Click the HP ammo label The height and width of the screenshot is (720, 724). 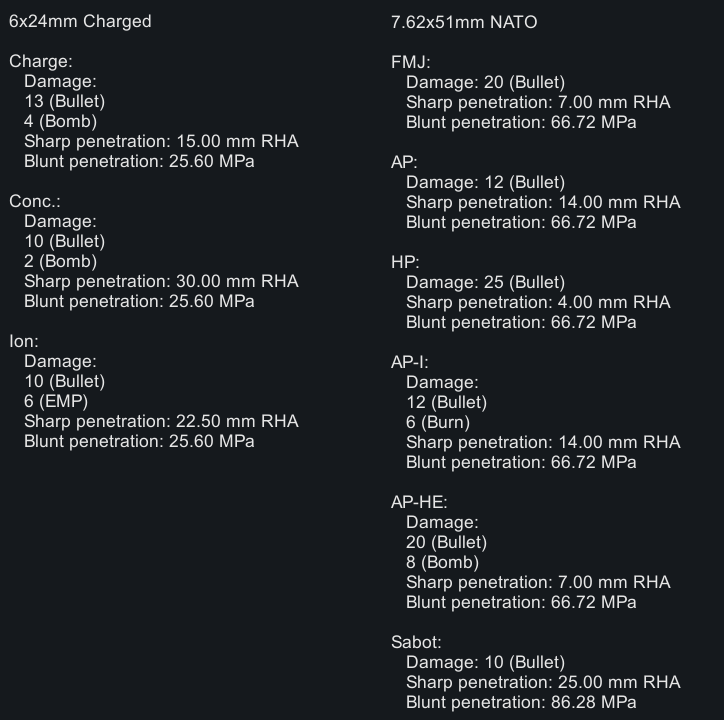point(405,262)
